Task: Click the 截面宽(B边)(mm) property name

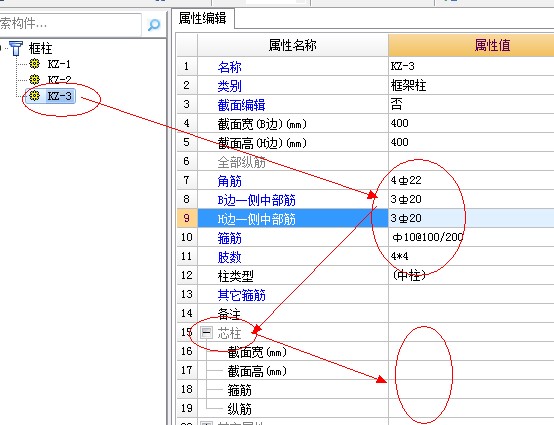Action: (262, 124)
